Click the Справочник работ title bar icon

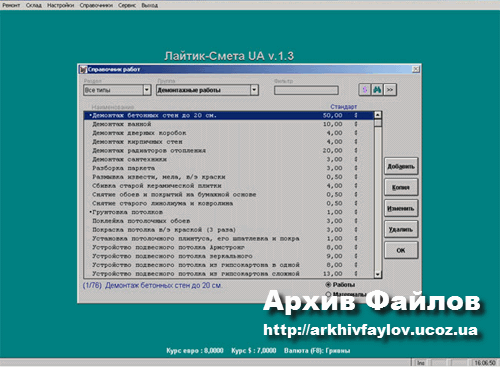pyautogui.click(x=83, y=69)
